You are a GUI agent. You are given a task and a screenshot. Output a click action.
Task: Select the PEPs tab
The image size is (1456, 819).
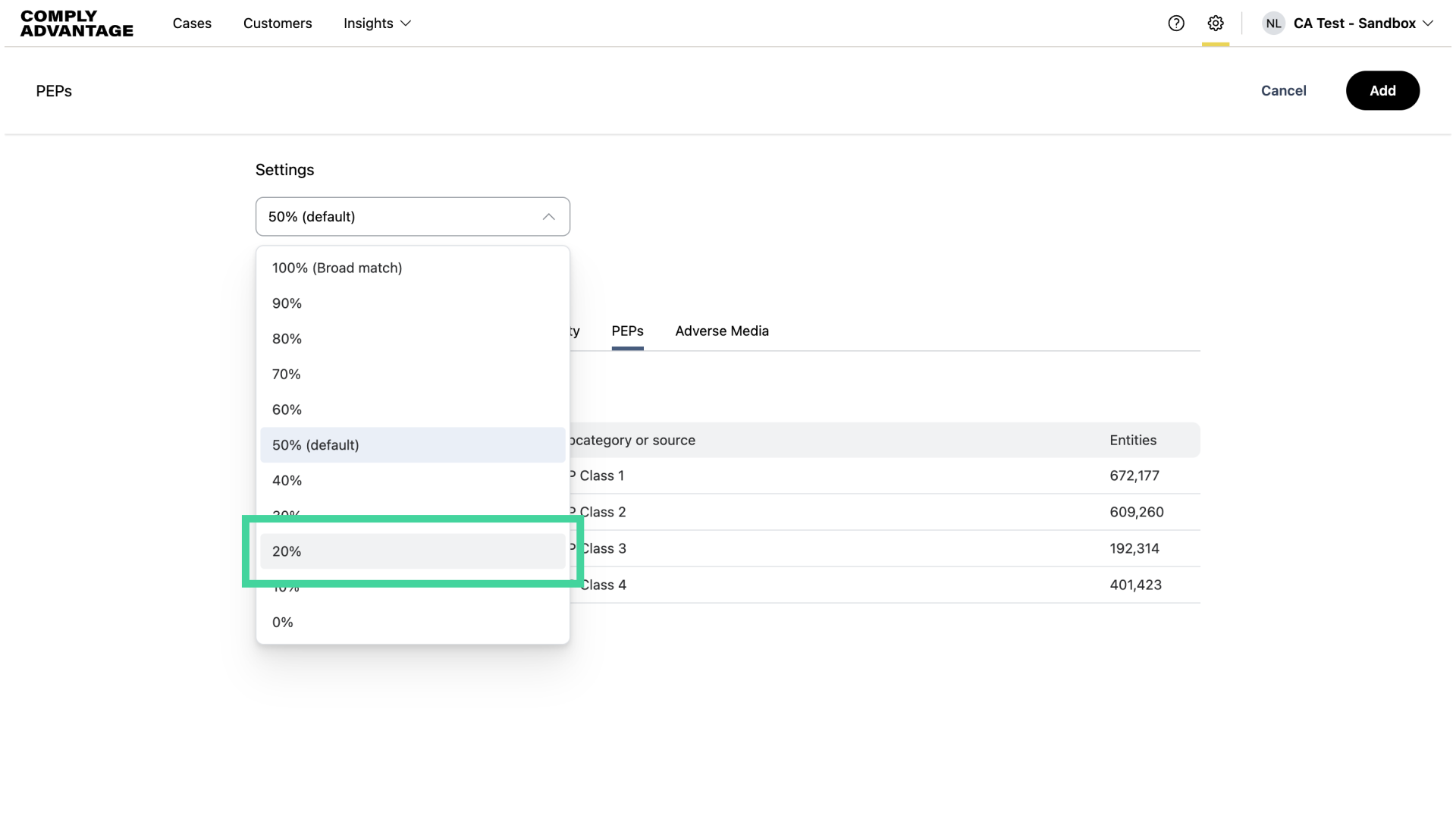[x=627, y=331]
